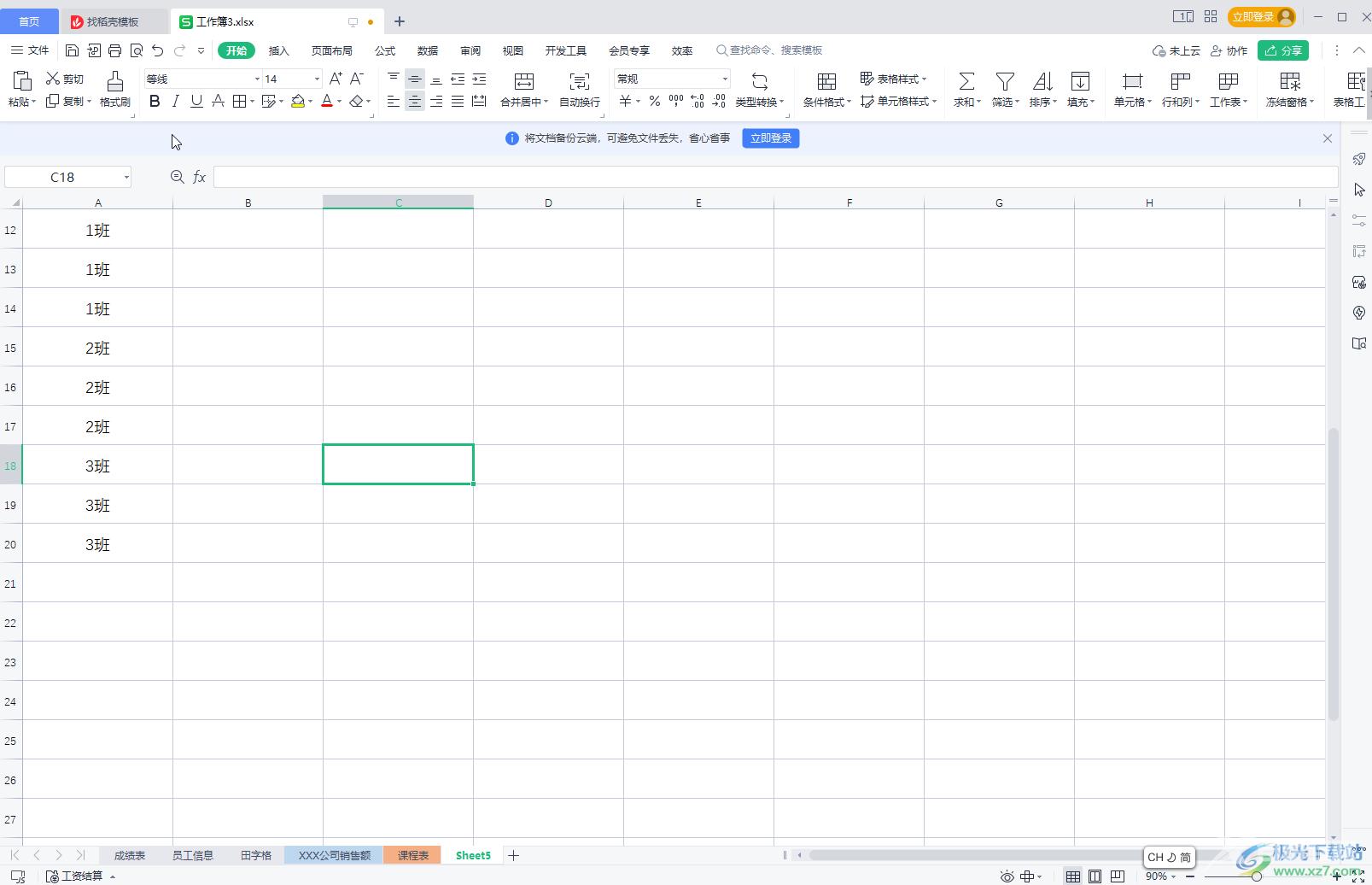This screenshot has height=885, width=1372.
Task: Open the Page Layout (页面布局) ribbon tab
Action: click(x=332, y=50)
